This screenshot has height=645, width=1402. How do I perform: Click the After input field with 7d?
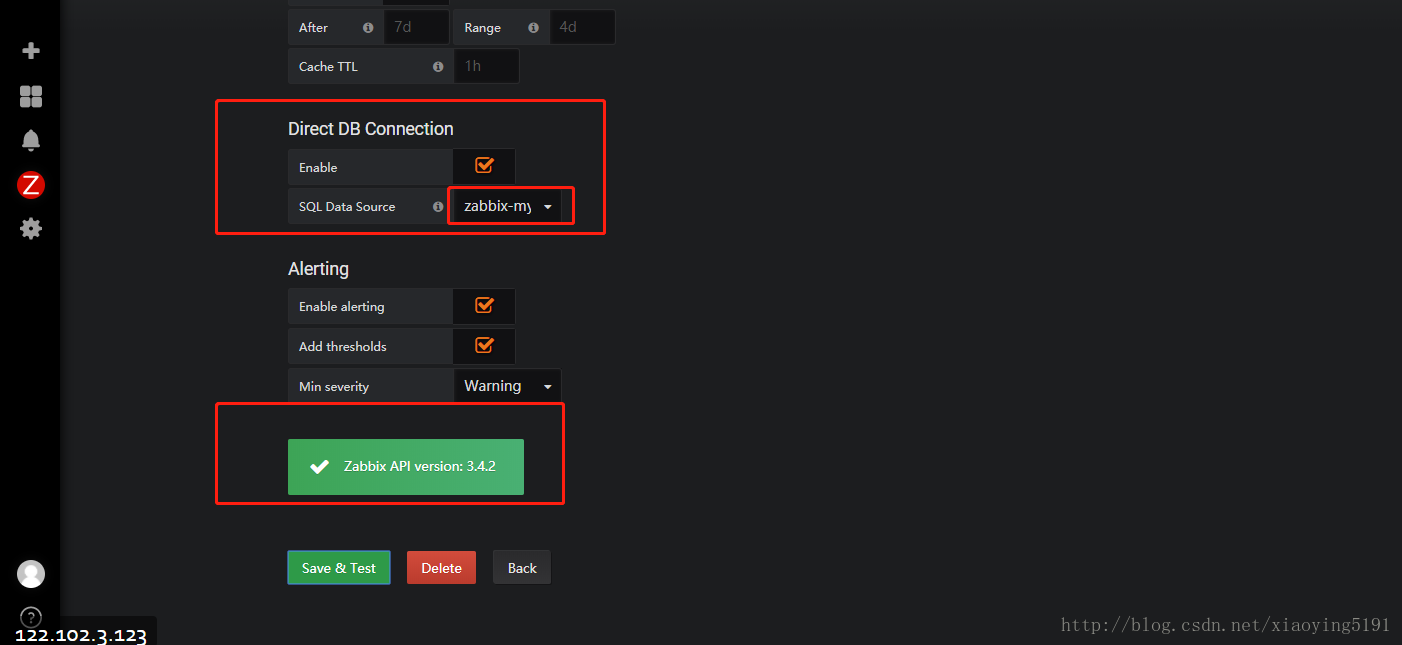416,27
